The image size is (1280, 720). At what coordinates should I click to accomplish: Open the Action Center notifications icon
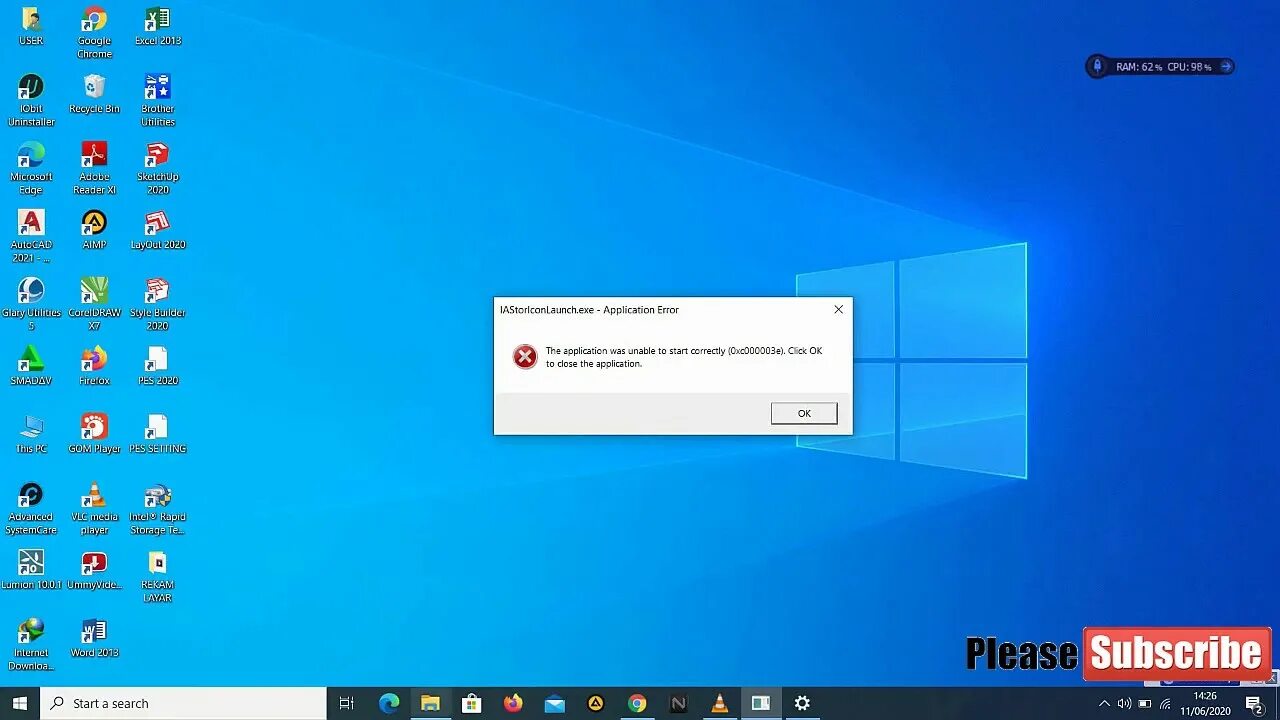(1253, 703)
